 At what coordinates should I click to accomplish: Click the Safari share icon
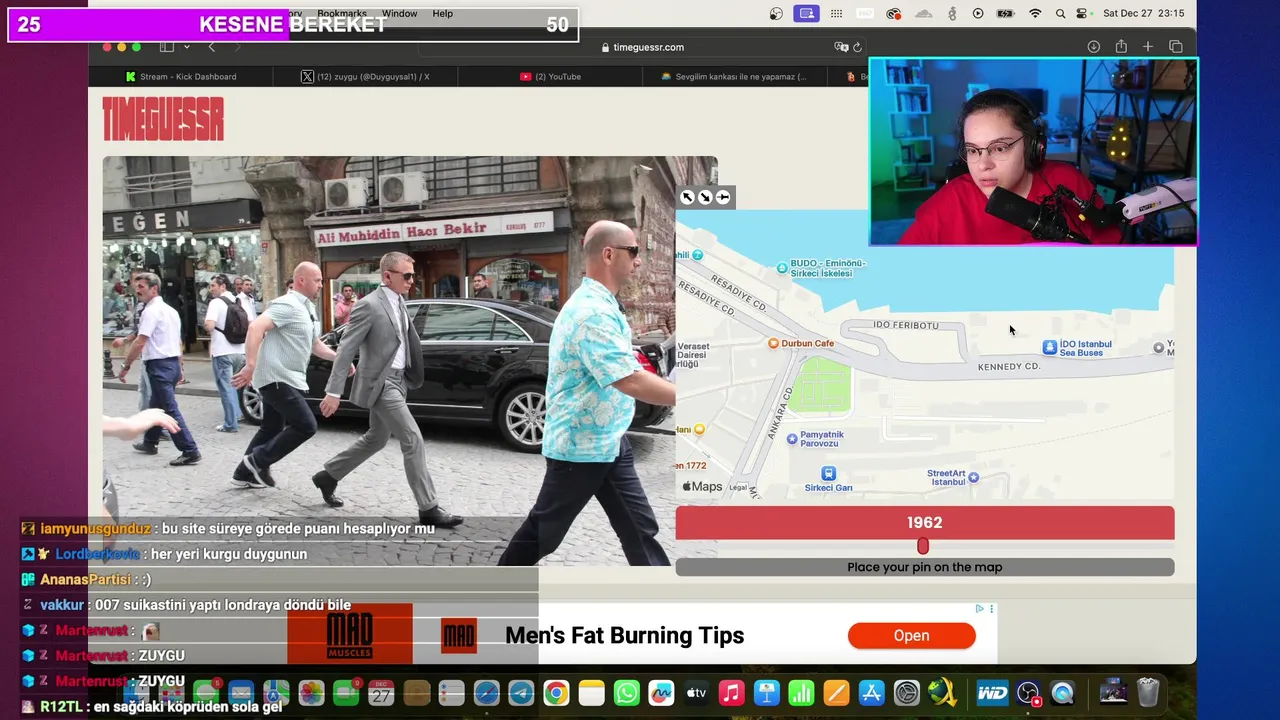click(1121, 47)
